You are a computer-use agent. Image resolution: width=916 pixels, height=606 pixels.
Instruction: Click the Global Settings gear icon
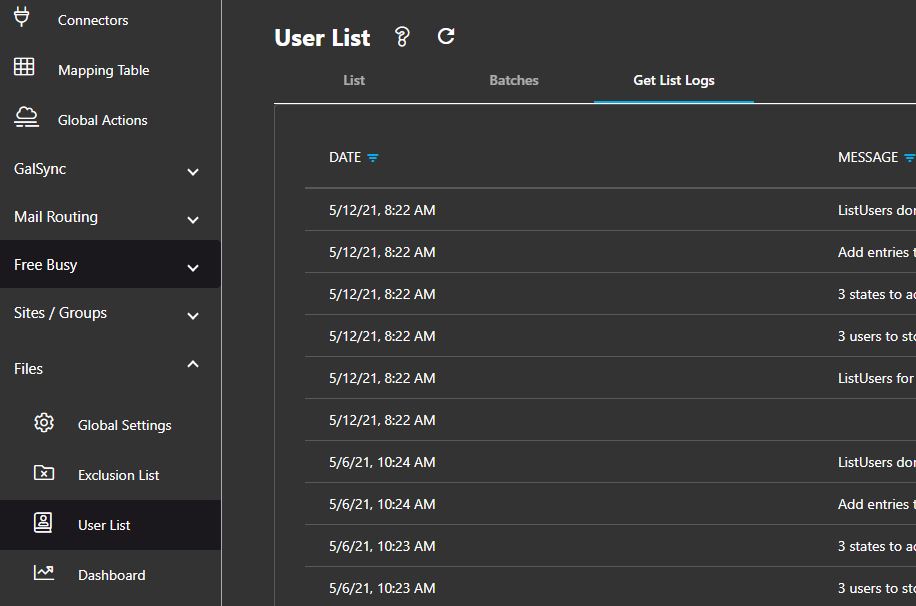[44, 423]
